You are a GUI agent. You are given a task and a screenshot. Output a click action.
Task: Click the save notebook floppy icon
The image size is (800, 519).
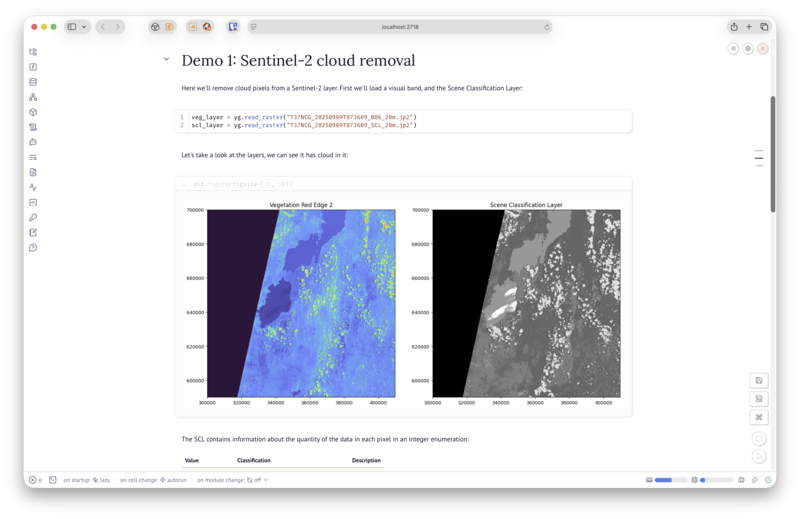coord(759,380)
